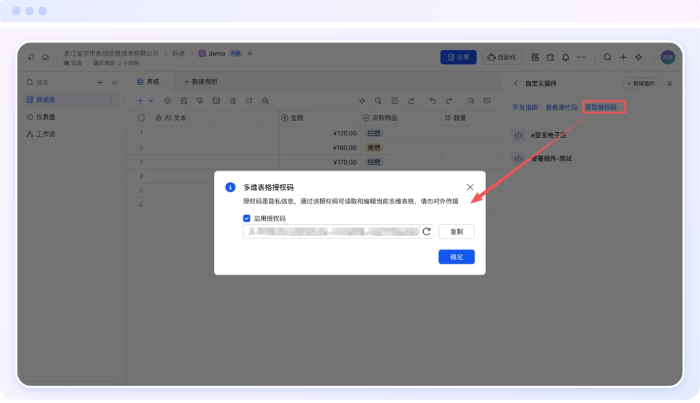Image resolution: width=700 pixels, height=403 pixels.
Task: Select the ¥160.00 cell
Action: pos(320,148)
